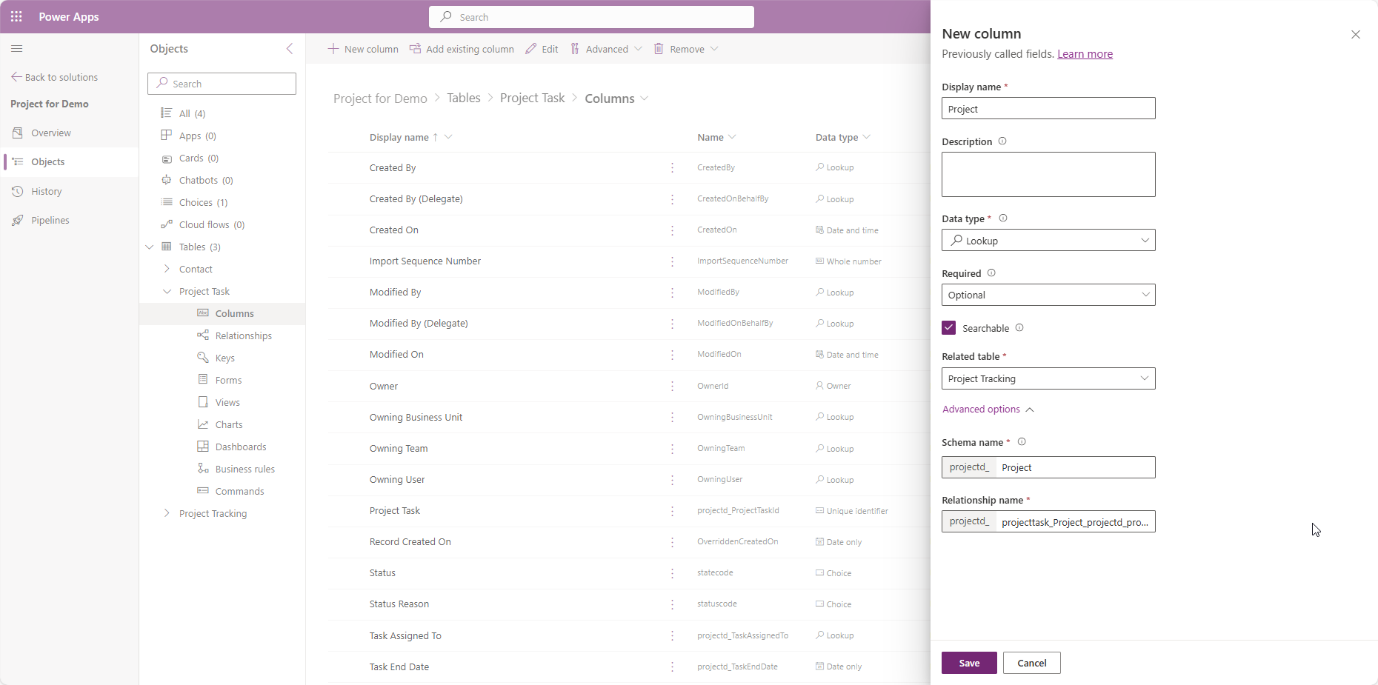Toggle the hamburger navigation menu

tap(17, 48)
